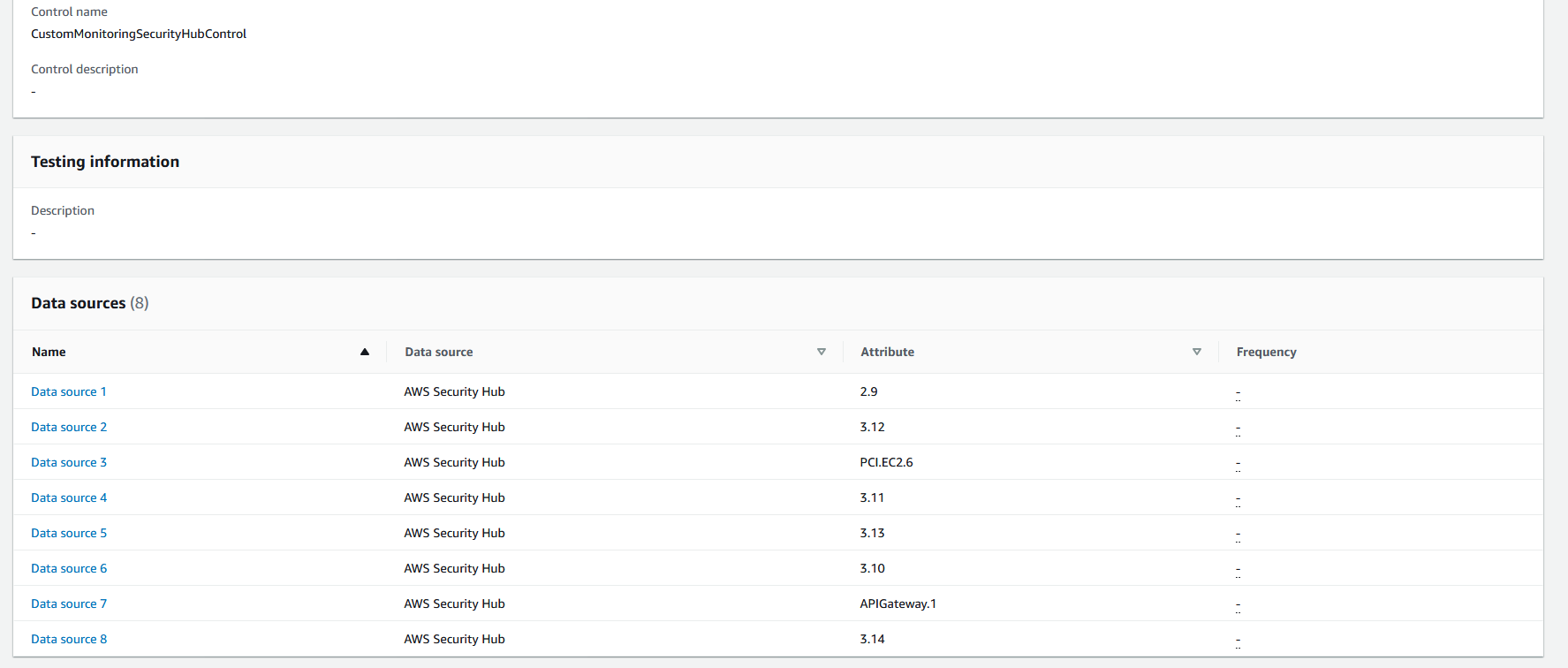Click AWS Security Hub in Data source 3 row
This screenshot has height=668, width=1568.
(x=455, y=462)
